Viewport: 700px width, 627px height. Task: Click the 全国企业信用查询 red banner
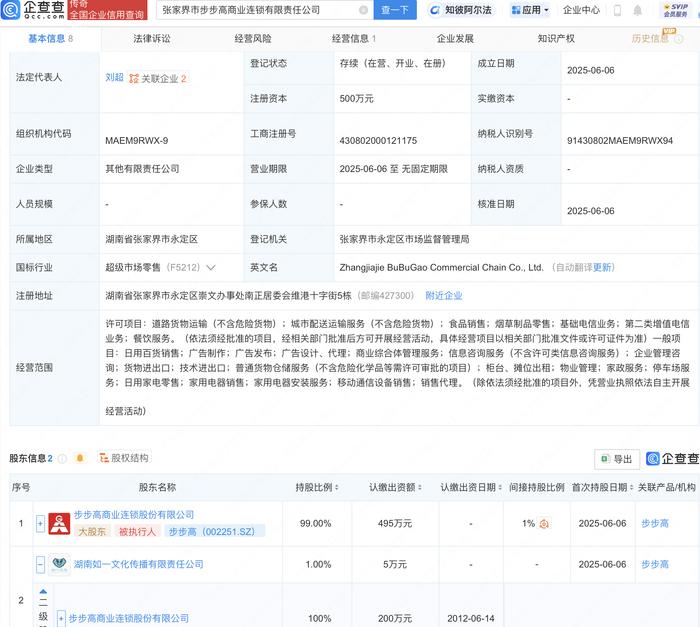[x=107, y=10]
